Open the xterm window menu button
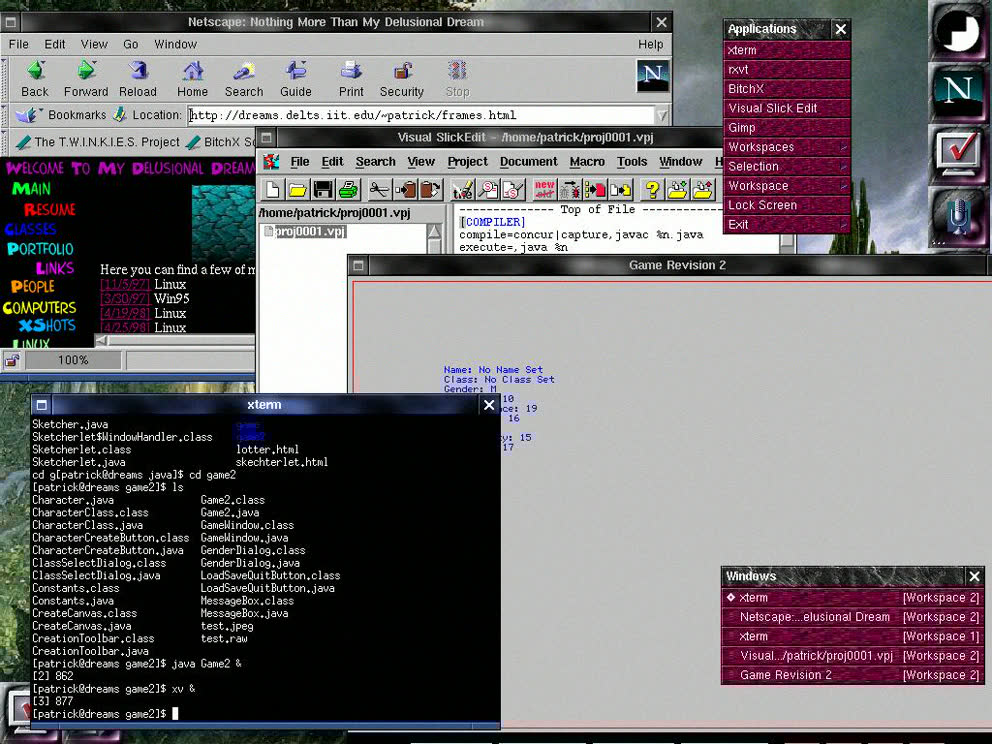 tap(42, 405)
